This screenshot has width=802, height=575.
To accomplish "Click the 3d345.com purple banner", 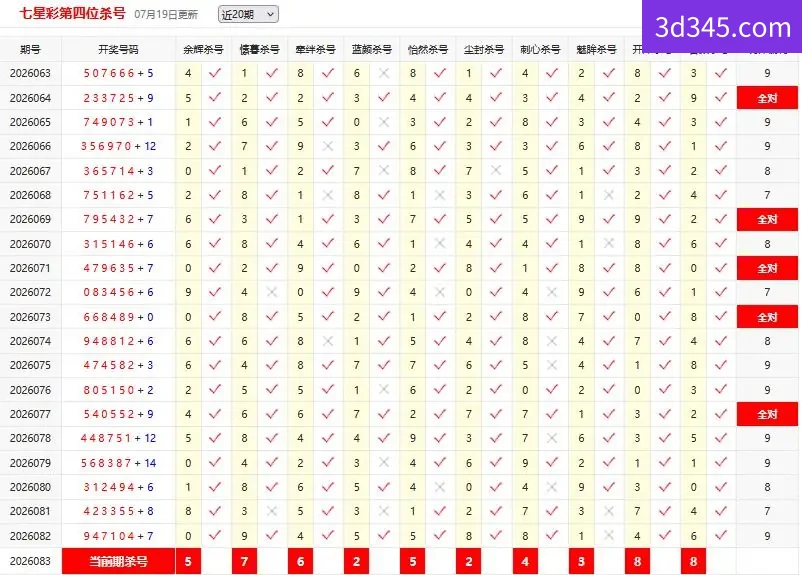I will (722, 27).
